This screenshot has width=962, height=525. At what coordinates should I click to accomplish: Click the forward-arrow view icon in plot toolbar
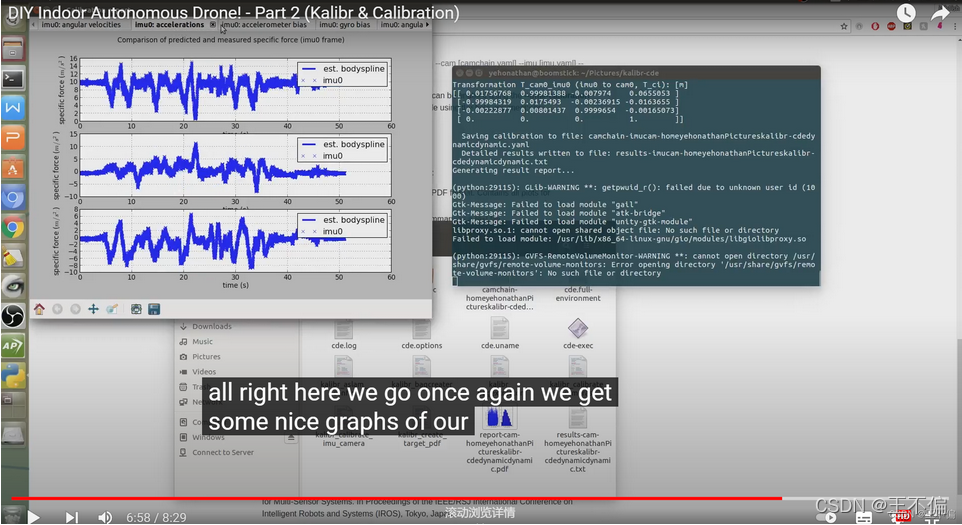[x=75, y=309]
